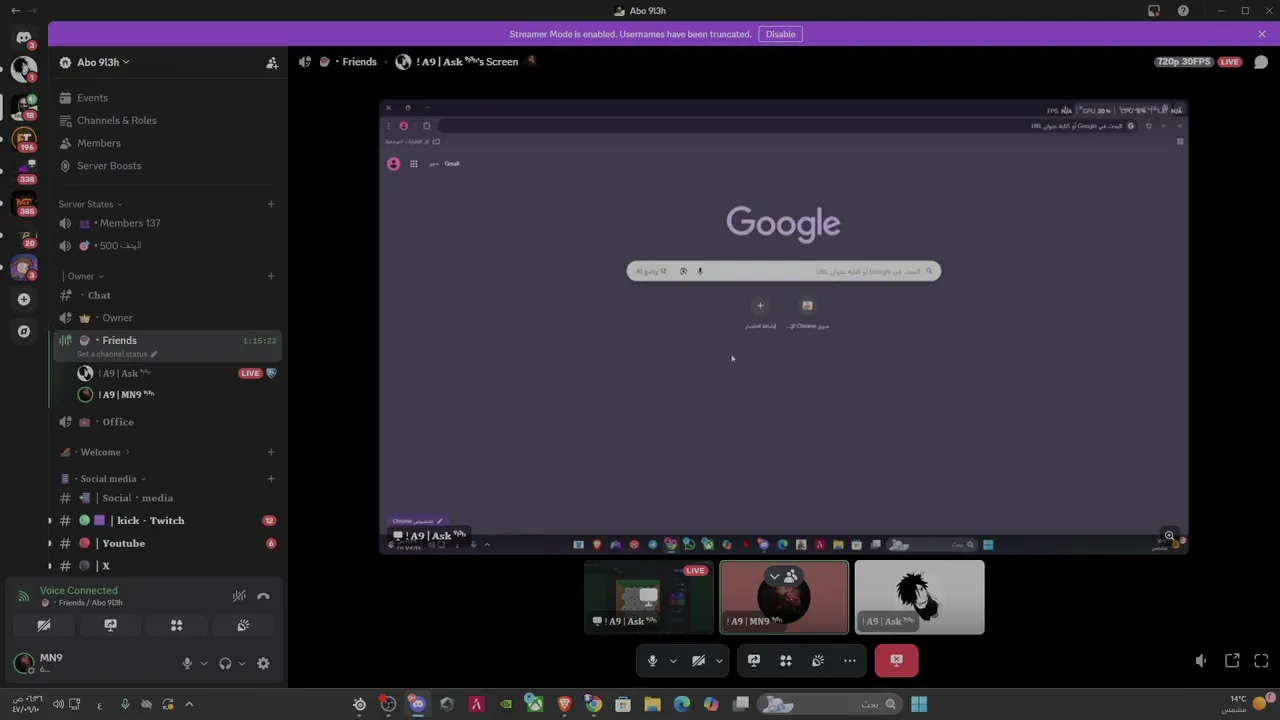Open activities from bottom control bar
1280x720 pixels.
pyautogui.click(x=786, y=660)
